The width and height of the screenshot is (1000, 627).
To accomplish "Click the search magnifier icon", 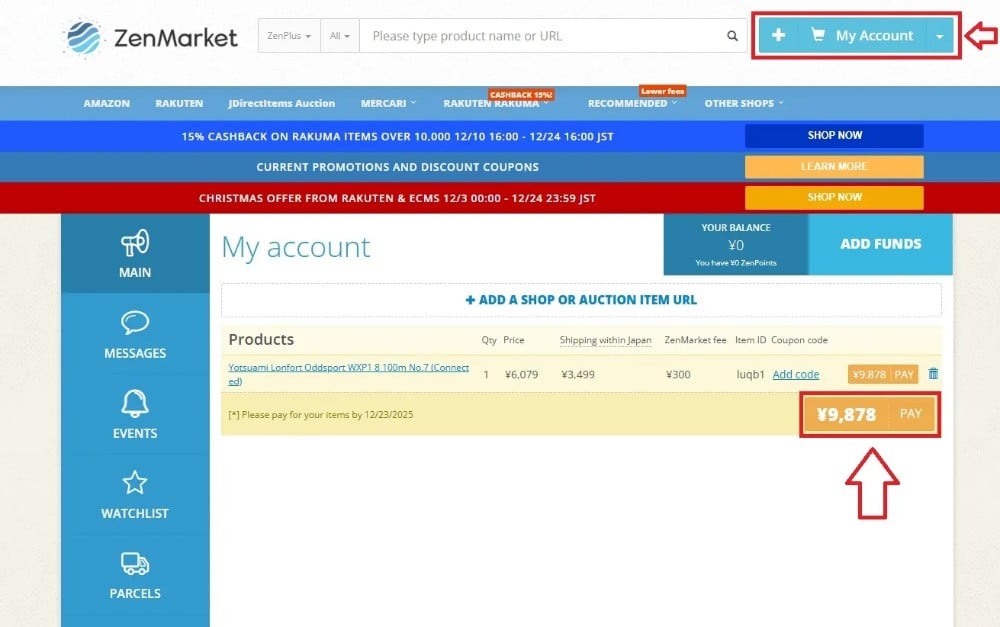I will (732, 36).
